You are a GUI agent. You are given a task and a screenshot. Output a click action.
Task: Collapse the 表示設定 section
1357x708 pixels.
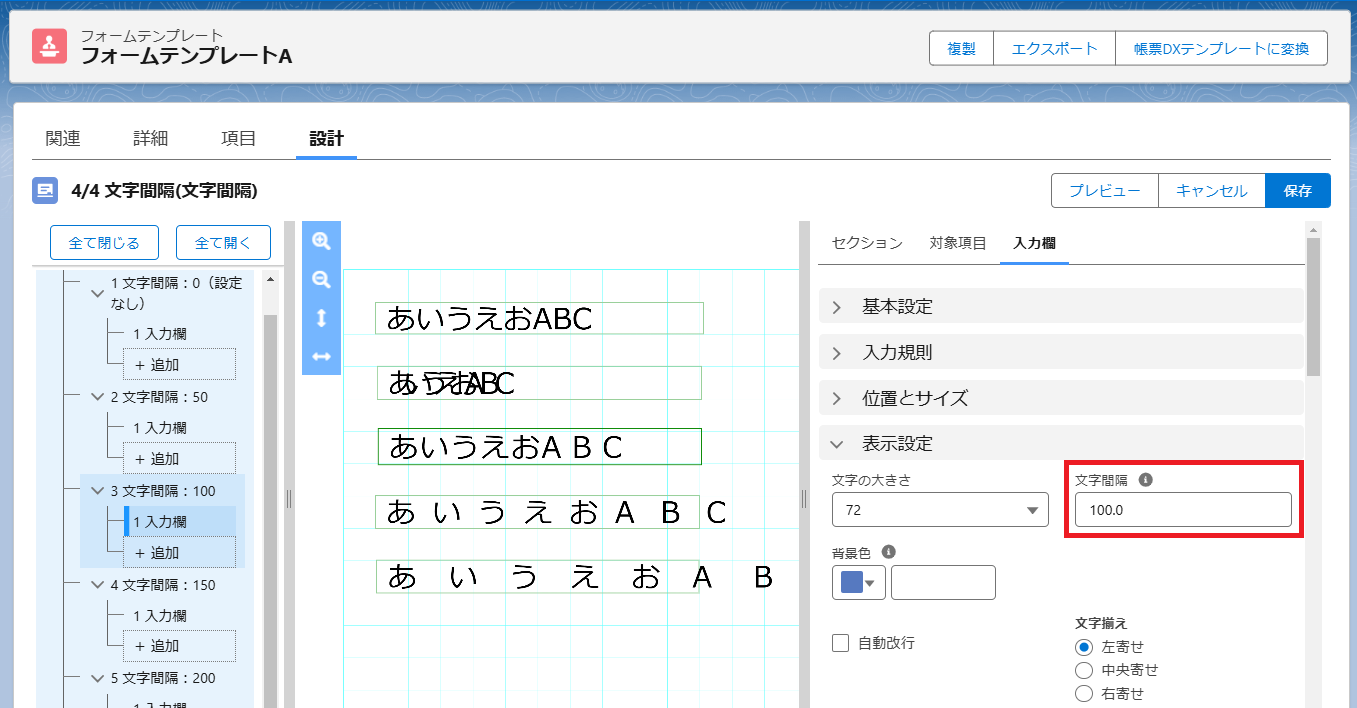(1061, 443)
